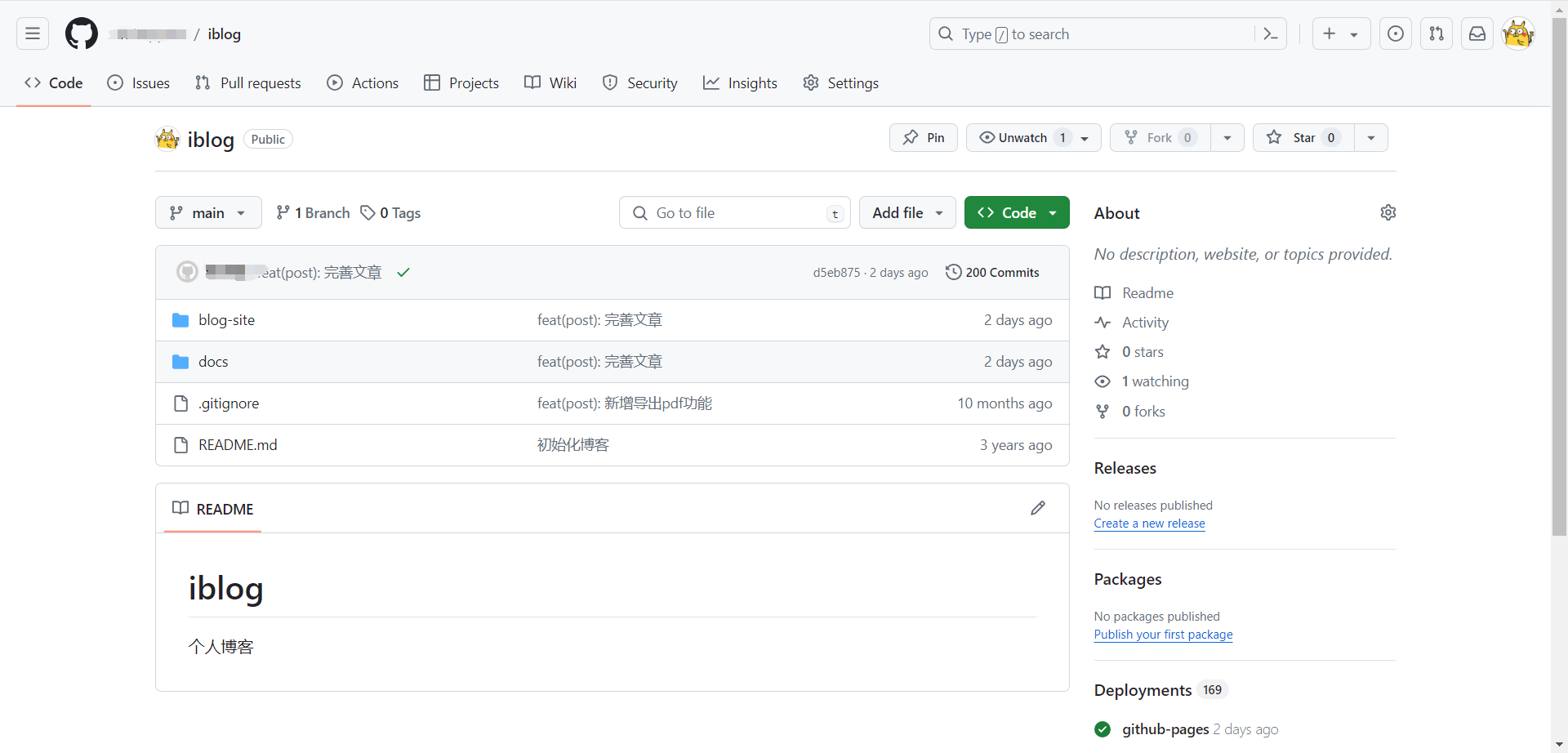The image size is (1568, 753).
Task: Focus the Go to file field
Action: [x=735, y=212]
